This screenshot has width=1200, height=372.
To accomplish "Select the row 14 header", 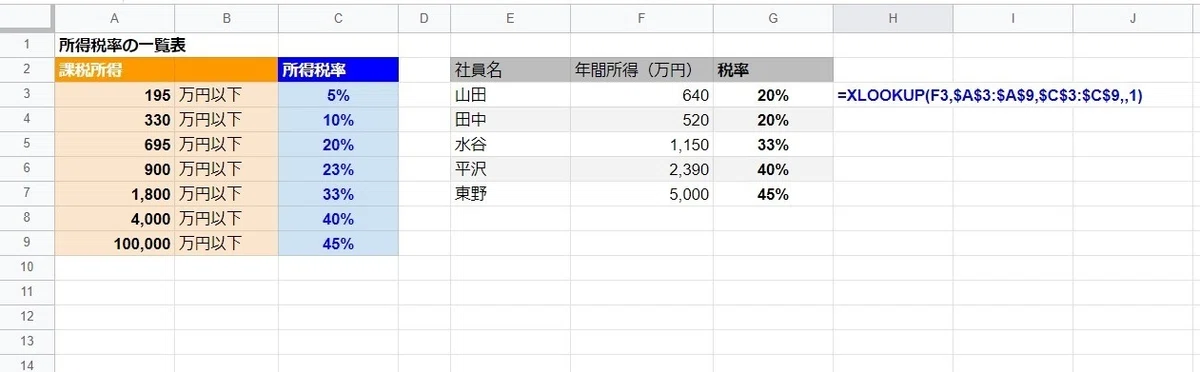I will [27, 364].
